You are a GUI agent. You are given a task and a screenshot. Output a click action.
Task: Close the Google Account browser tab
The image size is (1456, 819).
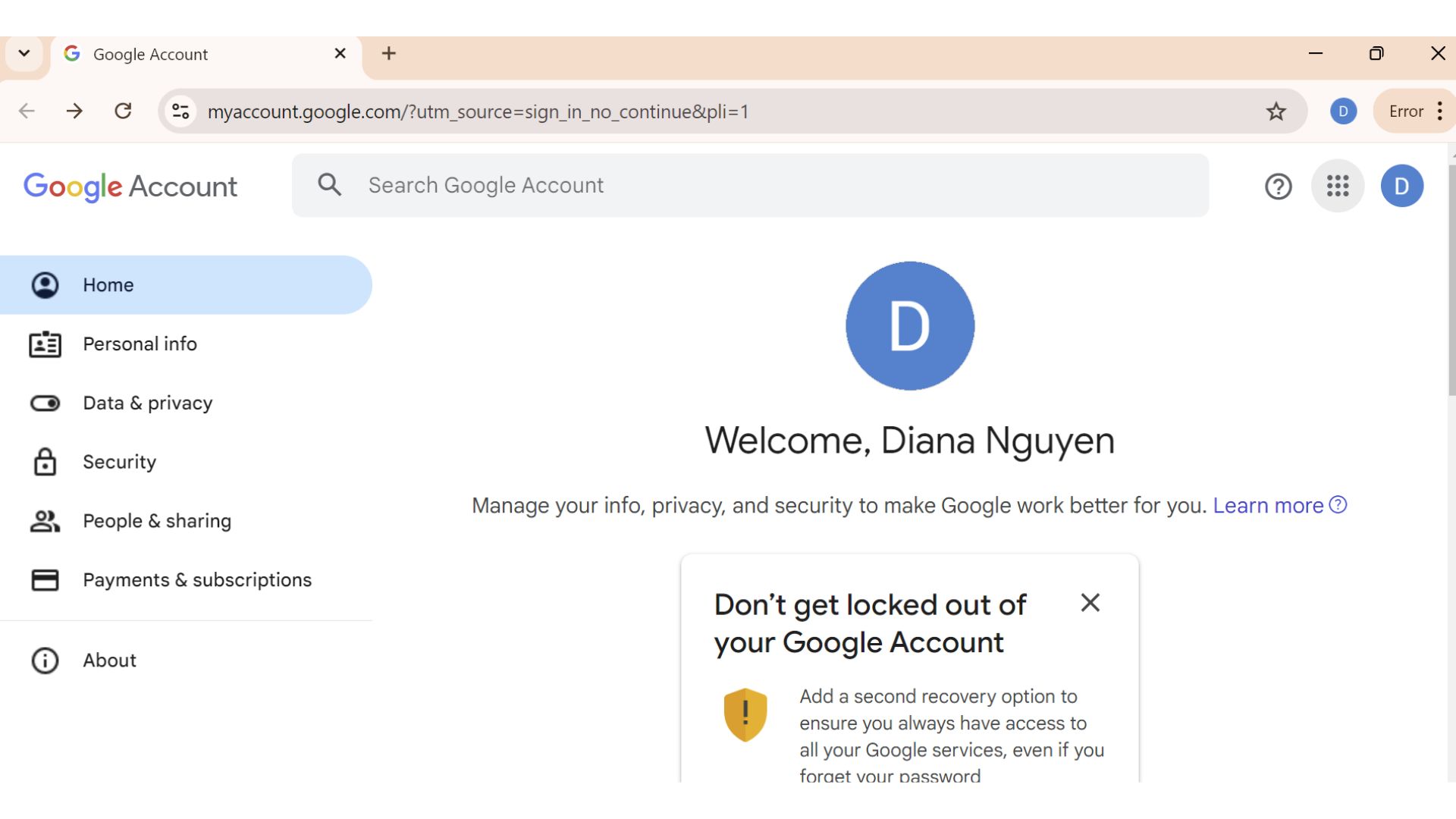340,53
